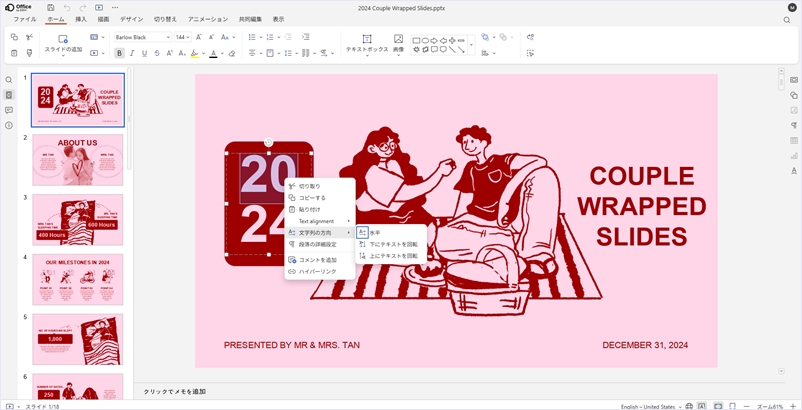Screen dimensions: 802x410
Task: Select 下にテキストを回転 in submenu
Action: 393,244
